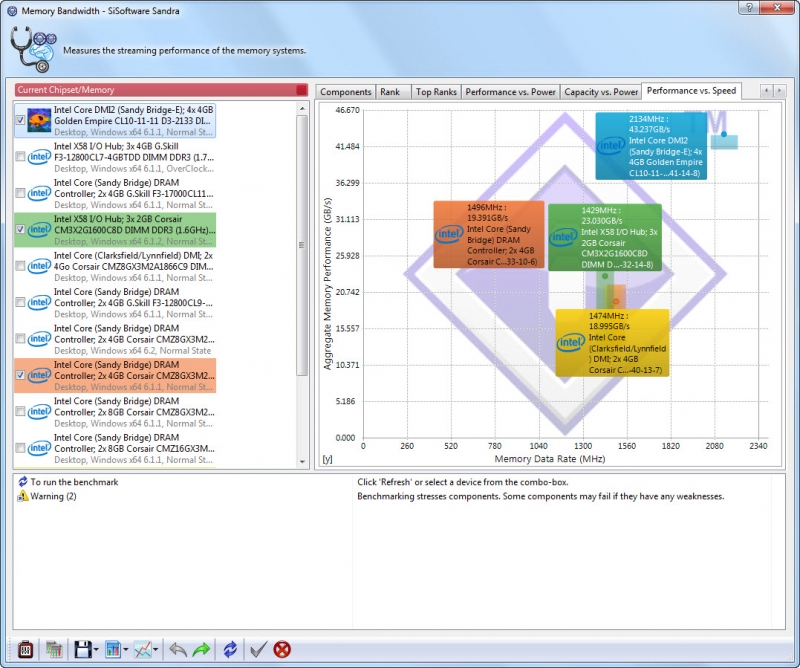Click the [y] axis selector below the chart
800x668 pixels.
(327, 459)
